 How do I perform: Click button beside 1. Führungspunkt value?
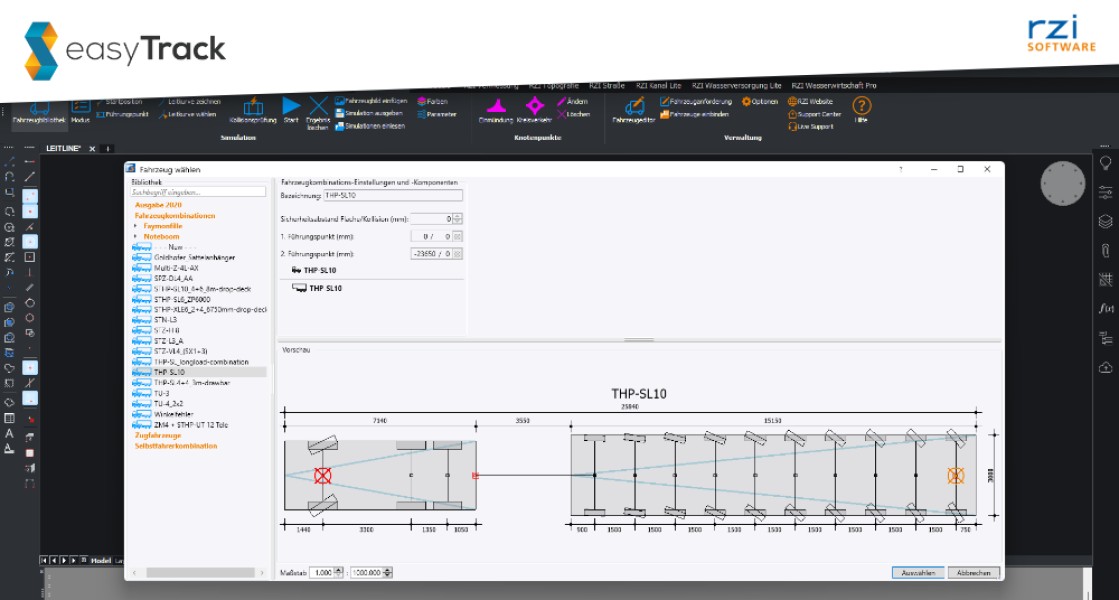click(457, 236)
